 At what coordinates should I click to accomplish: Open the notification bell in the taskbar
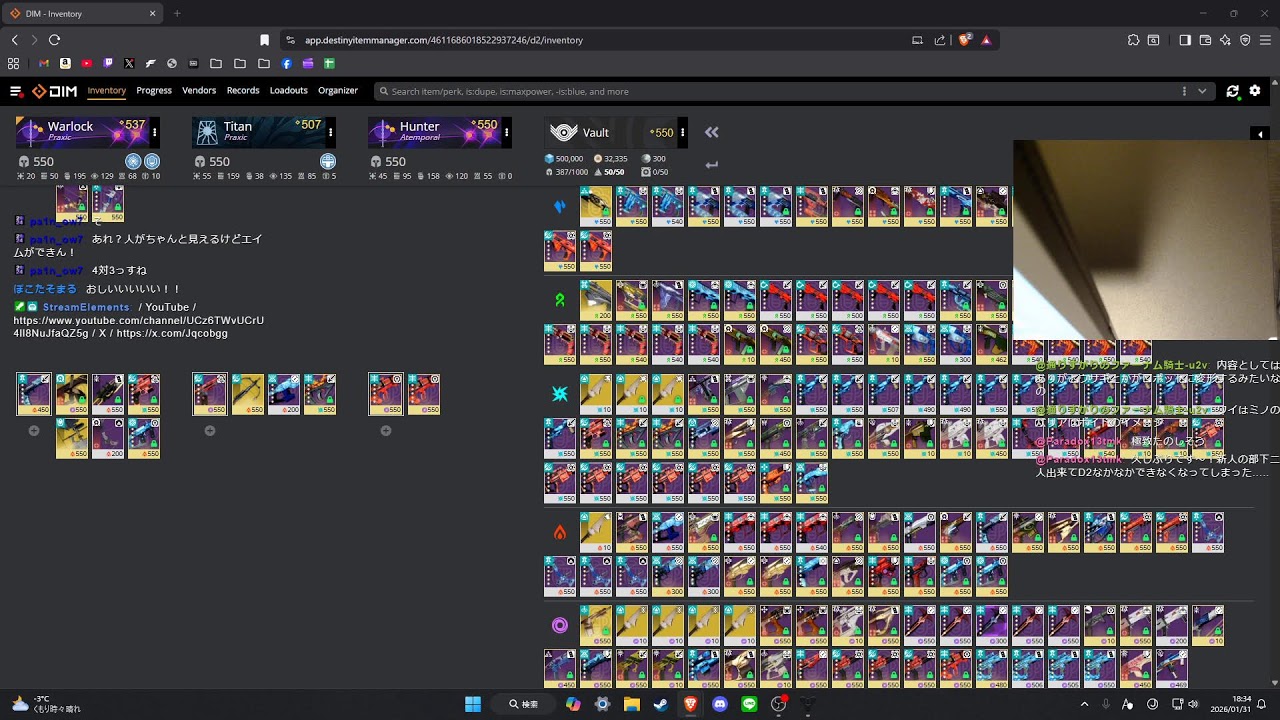[x=1262, y=704]
